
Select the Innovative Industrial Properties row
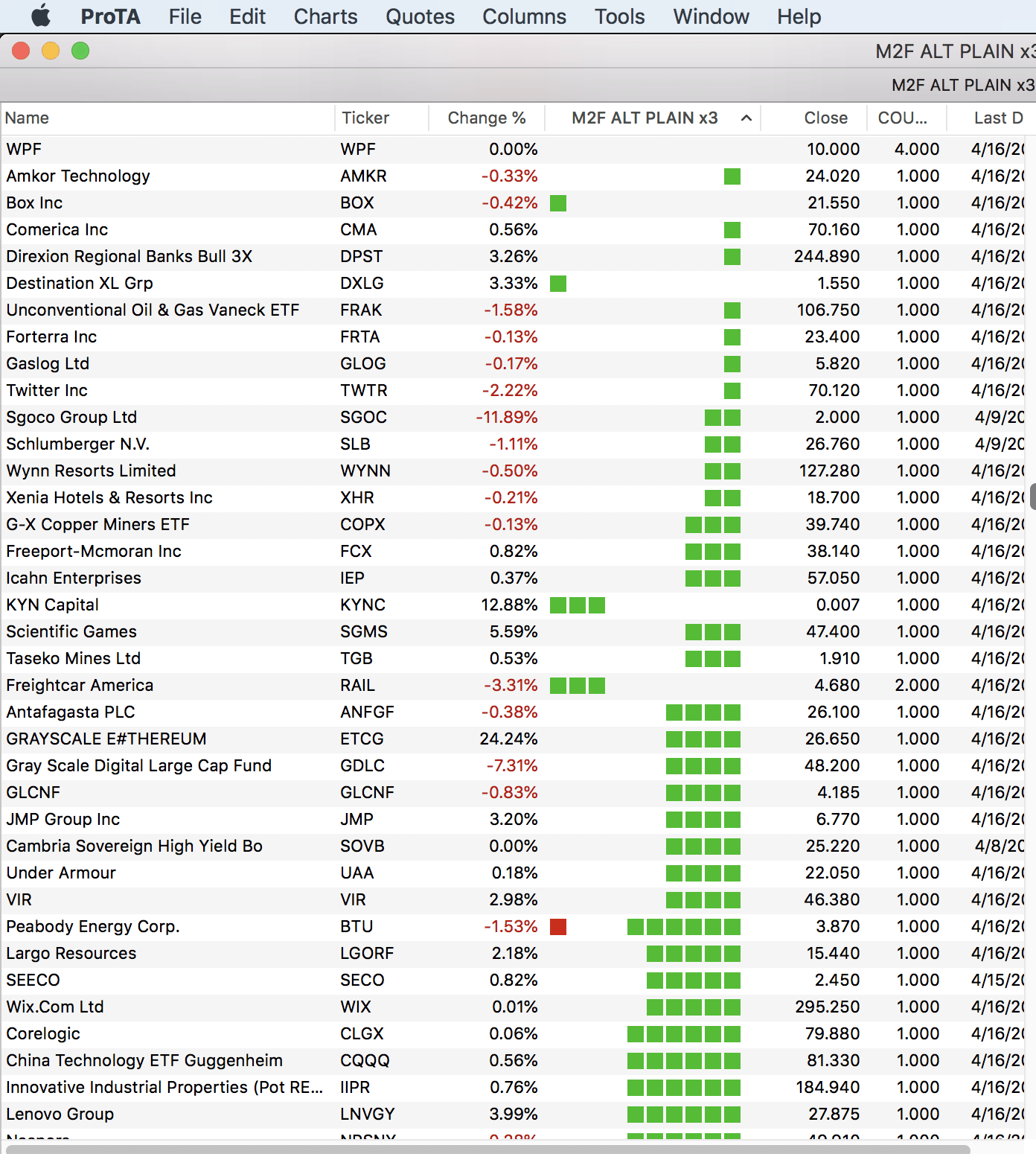[x=514, y=1088]
